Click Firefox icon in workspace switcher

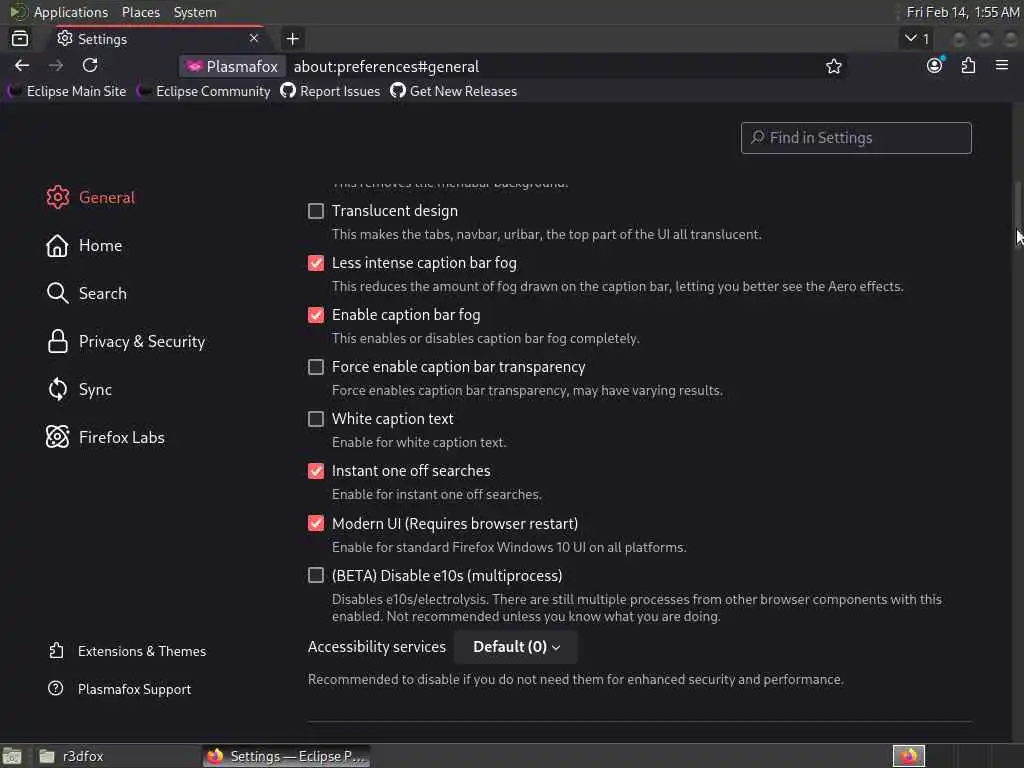pos(908,756)
